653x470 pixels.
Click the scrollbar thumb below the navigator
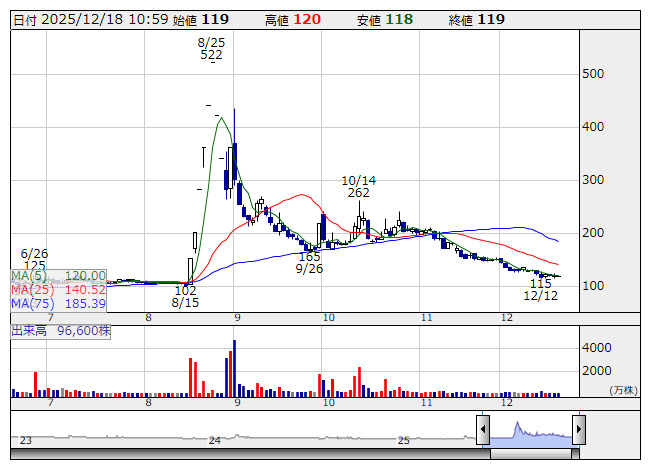click(x=530, y=453)
